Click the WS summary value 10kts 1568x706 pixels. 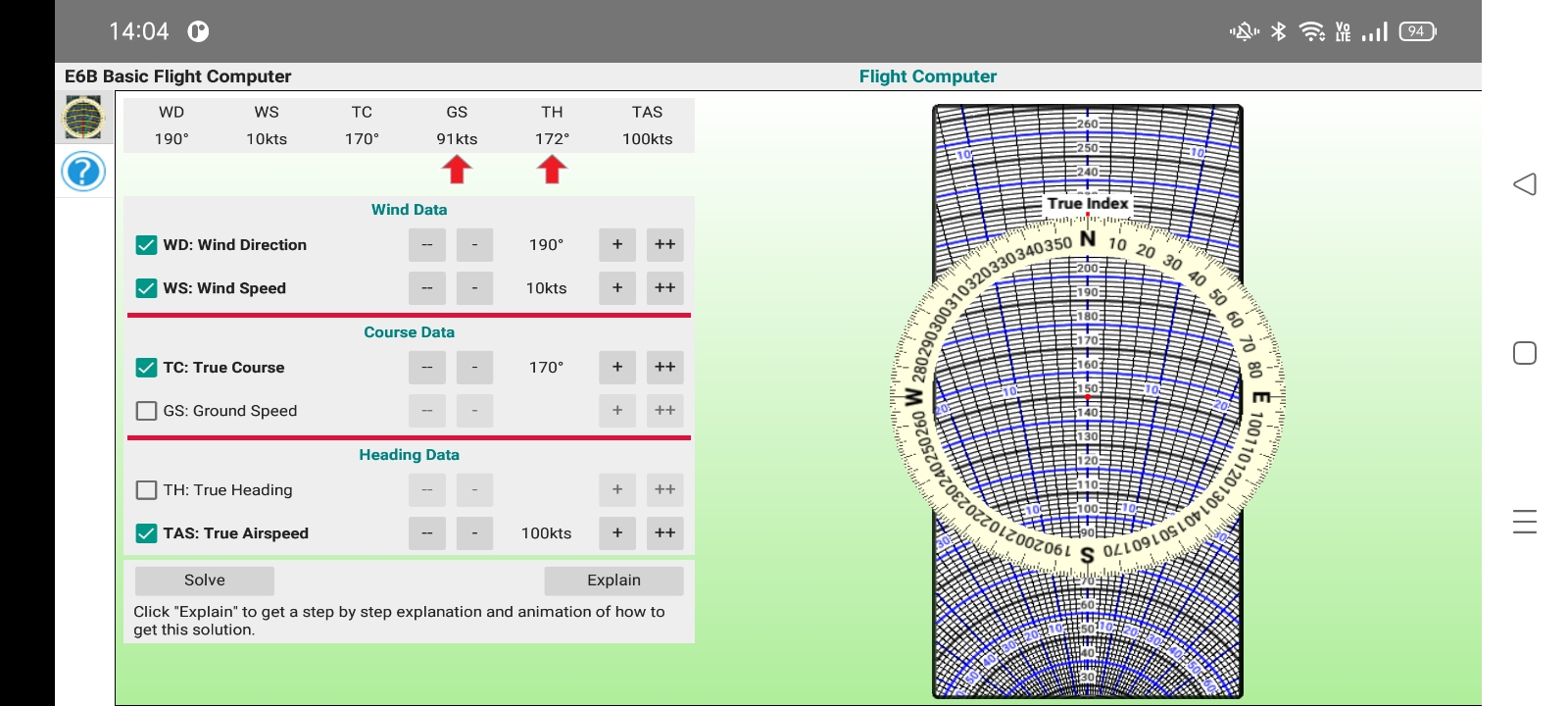click(267, 139)
